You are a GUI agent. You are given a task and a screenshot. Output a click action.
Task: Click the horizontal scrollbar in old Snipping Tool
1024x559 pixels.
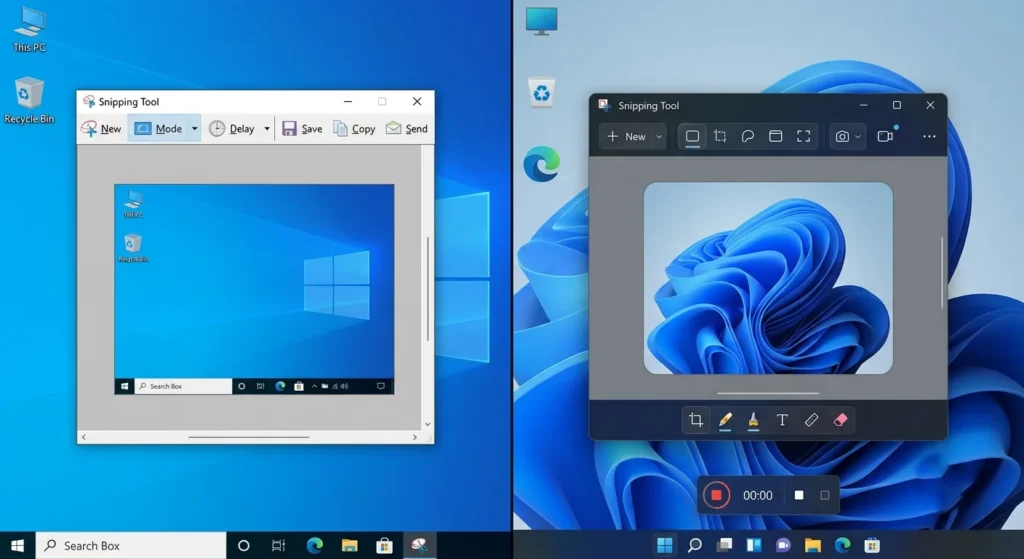(x=249, y=437)
